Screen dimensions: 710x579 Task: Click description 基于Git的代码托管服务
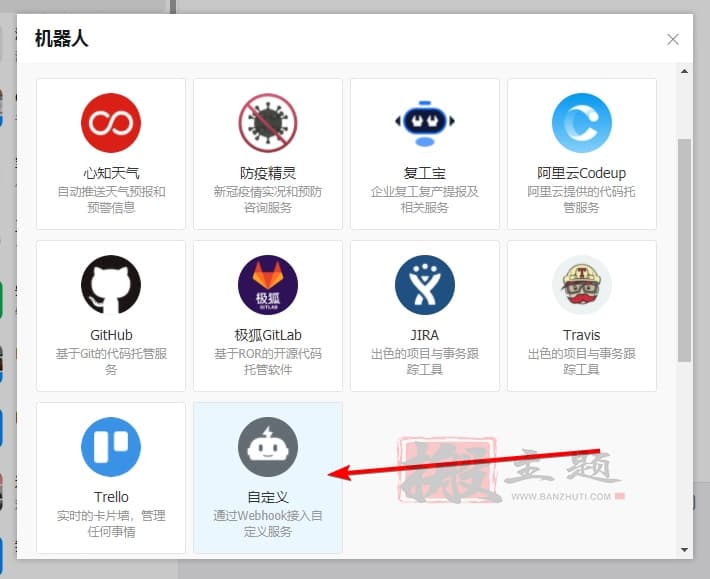(111, 362)
